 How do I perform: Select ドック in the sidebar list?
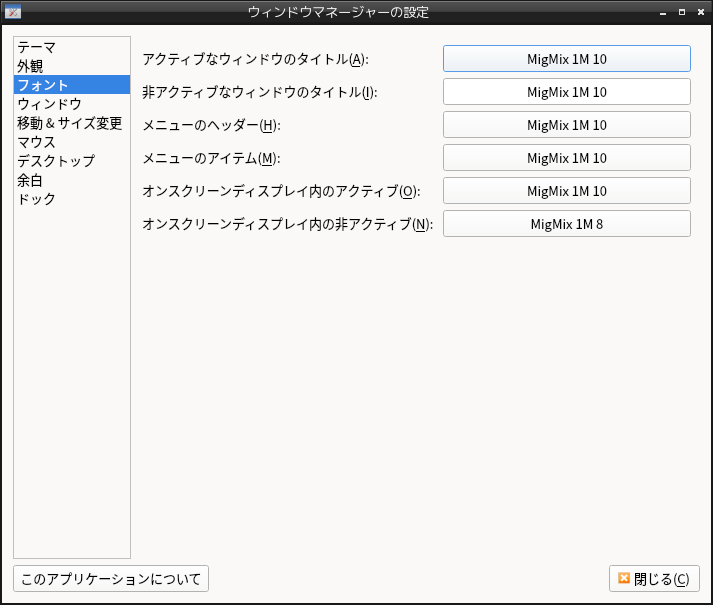36,199
